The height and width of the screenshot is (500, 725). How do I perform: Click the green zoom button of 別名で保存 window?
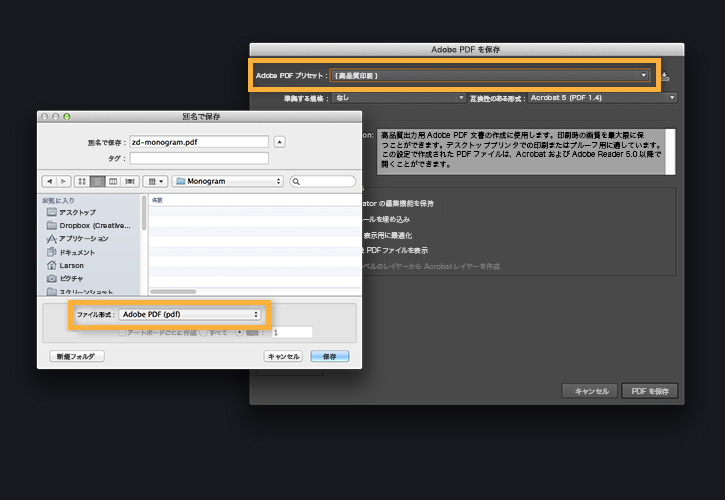(67, 117)
